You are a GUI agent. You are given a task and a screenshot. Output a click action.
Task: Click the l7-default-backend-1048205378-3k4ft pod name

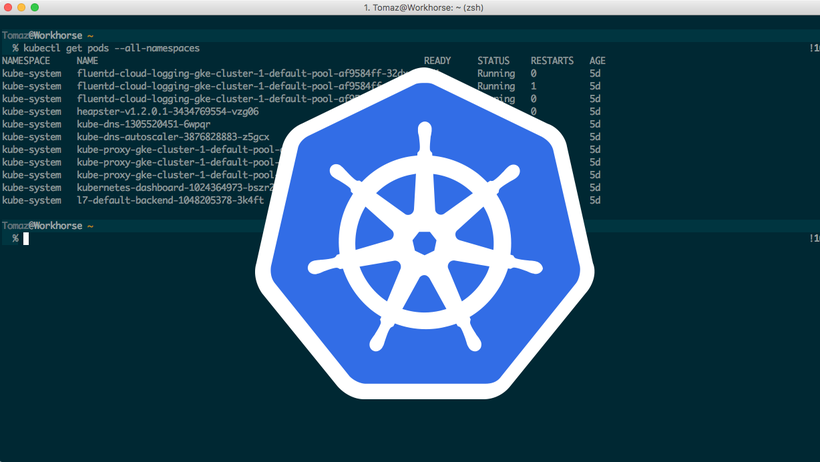click(170, 200)
